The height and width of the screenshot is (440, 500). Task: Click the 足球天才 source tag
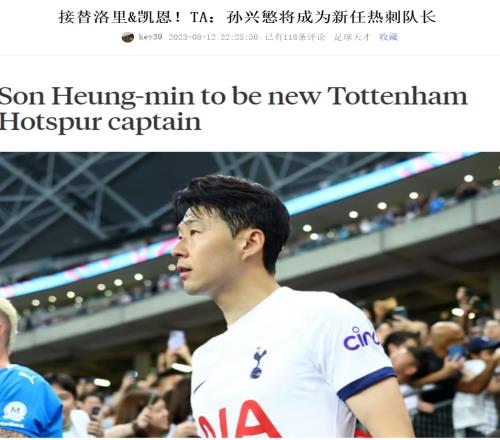(352, 37)
